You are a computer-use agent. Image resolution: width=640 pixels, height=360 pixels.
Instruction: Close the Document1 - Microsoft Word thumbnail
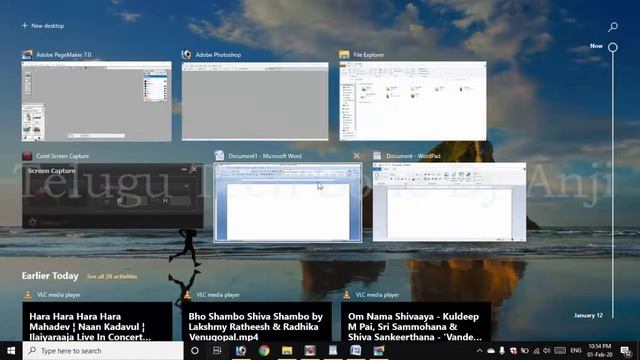tap(356, 156)
